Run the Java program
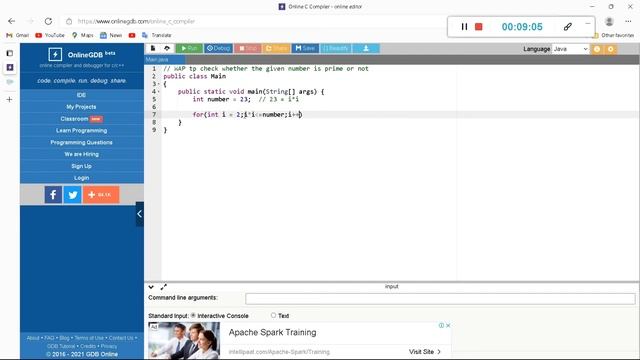 tap(189, 48)
